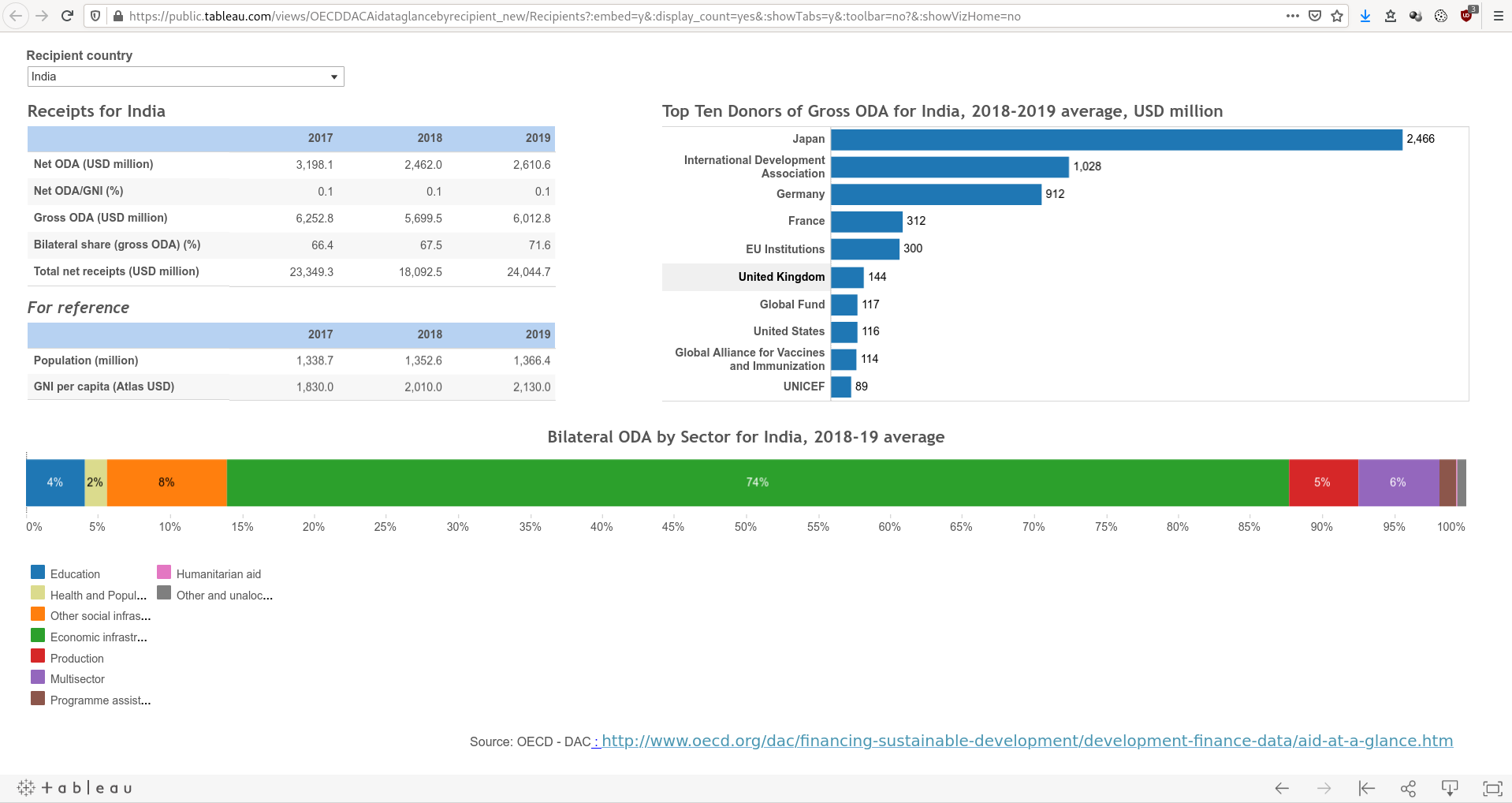
Task: Select the International Development Association bar
Action: click(949, 166)
